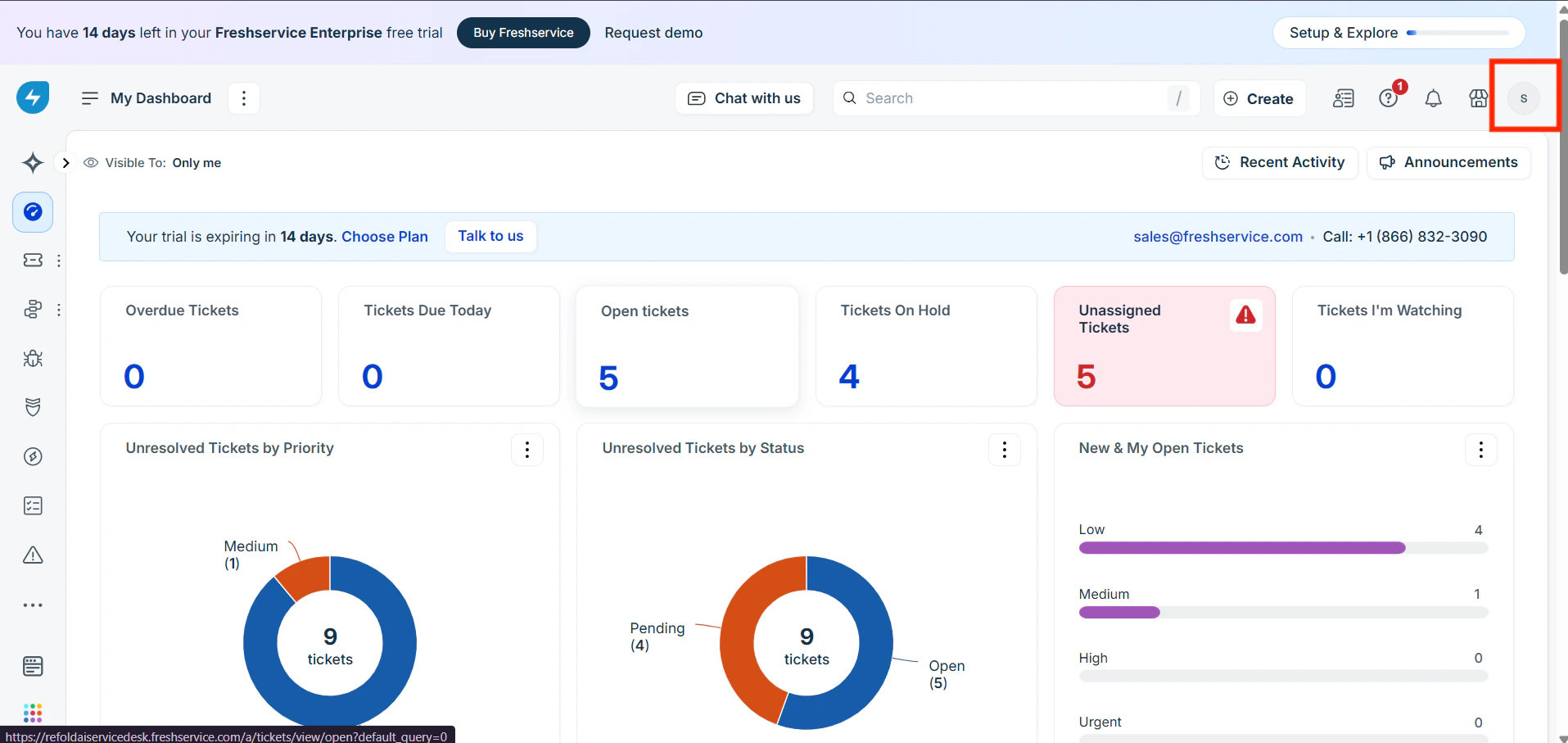Open the shield icon in sidebar
The height and width of the screenshot is (743, 1568).
tap(33, 407)
